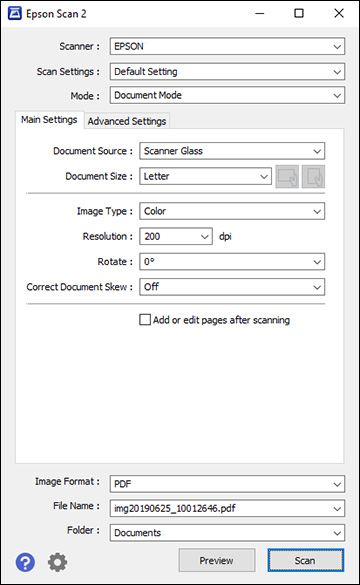360x585 pixels.
Task: Click the File Name field
Action: pyautogui.click(x=227, y=508)
